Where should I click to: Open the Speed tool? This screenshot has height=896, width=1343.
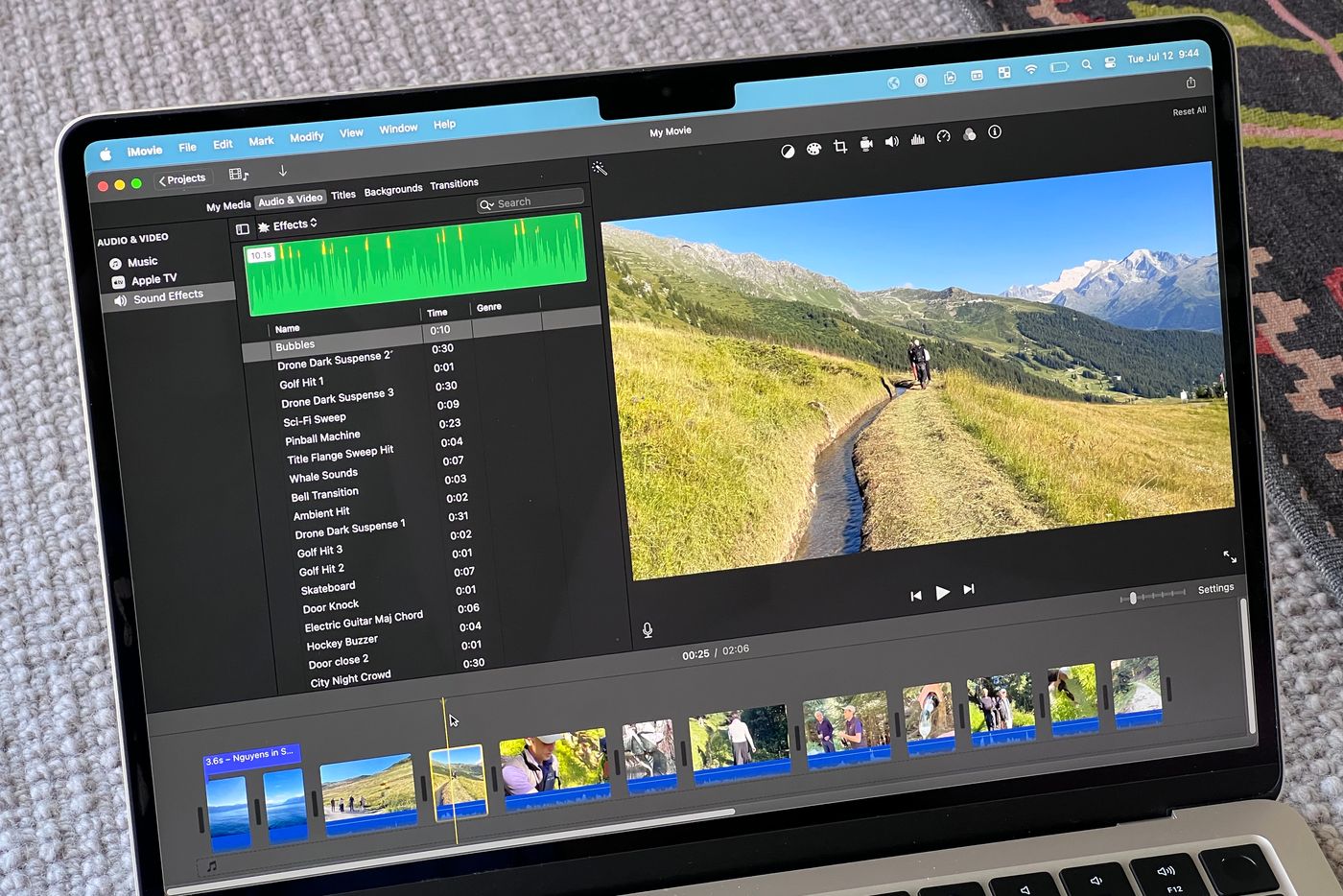click(943, 136)
